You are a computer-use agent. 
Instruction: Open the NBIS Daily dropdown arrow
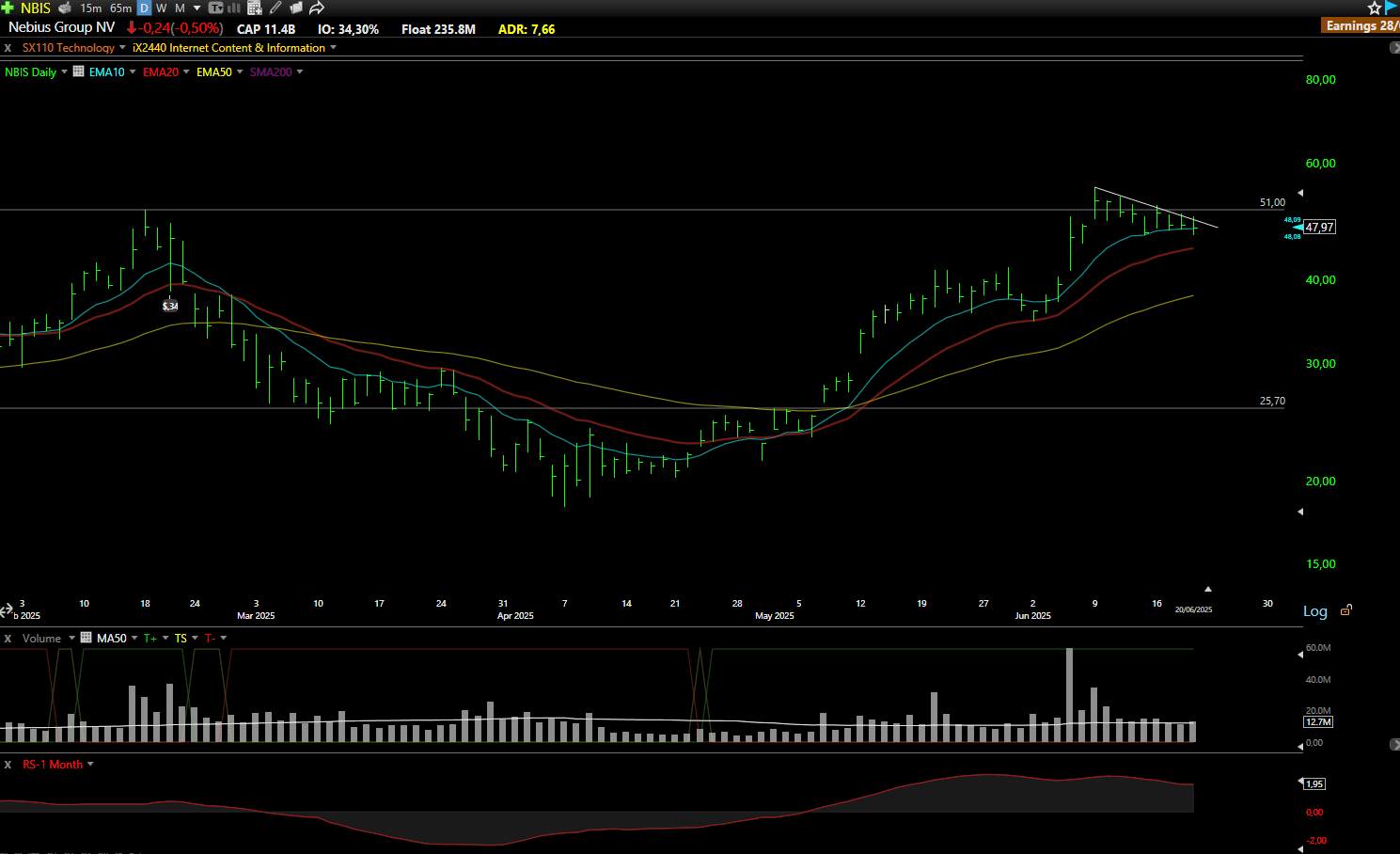tap(64, 71)
